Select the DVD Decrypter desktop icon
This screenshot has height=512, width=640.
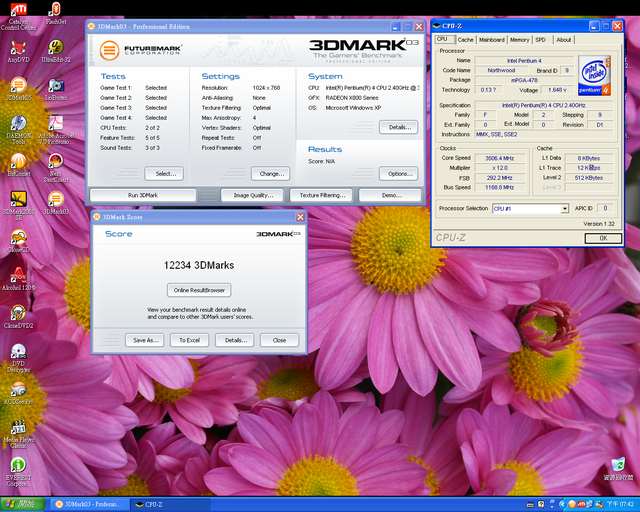click(18, 358)
